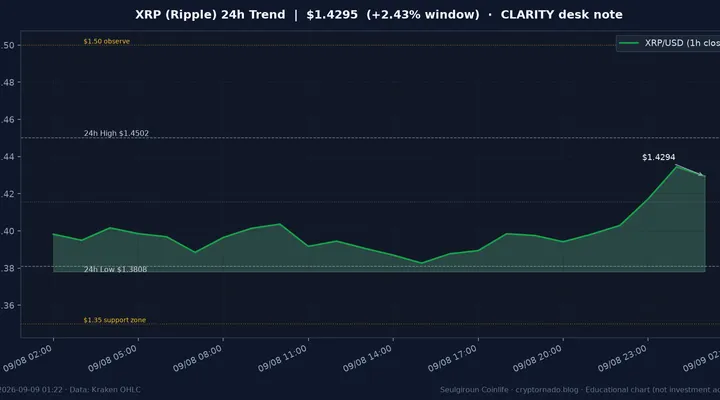Click the '.46' y-axis tick label
This screenshot has width=720, height=400.
[x=8, y=120]
